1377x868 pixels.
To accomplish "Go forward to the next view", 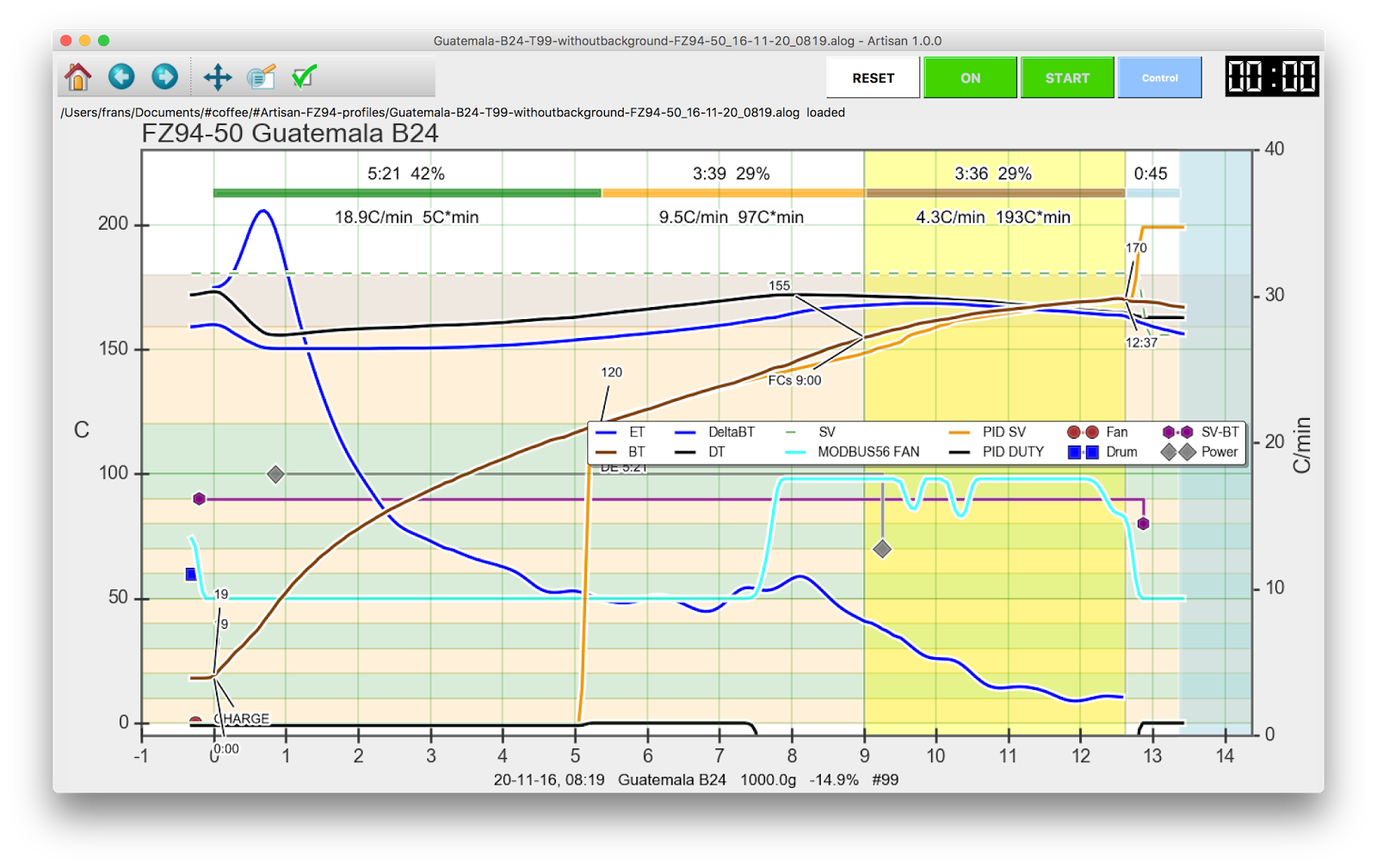I will (x=164, y=77).
